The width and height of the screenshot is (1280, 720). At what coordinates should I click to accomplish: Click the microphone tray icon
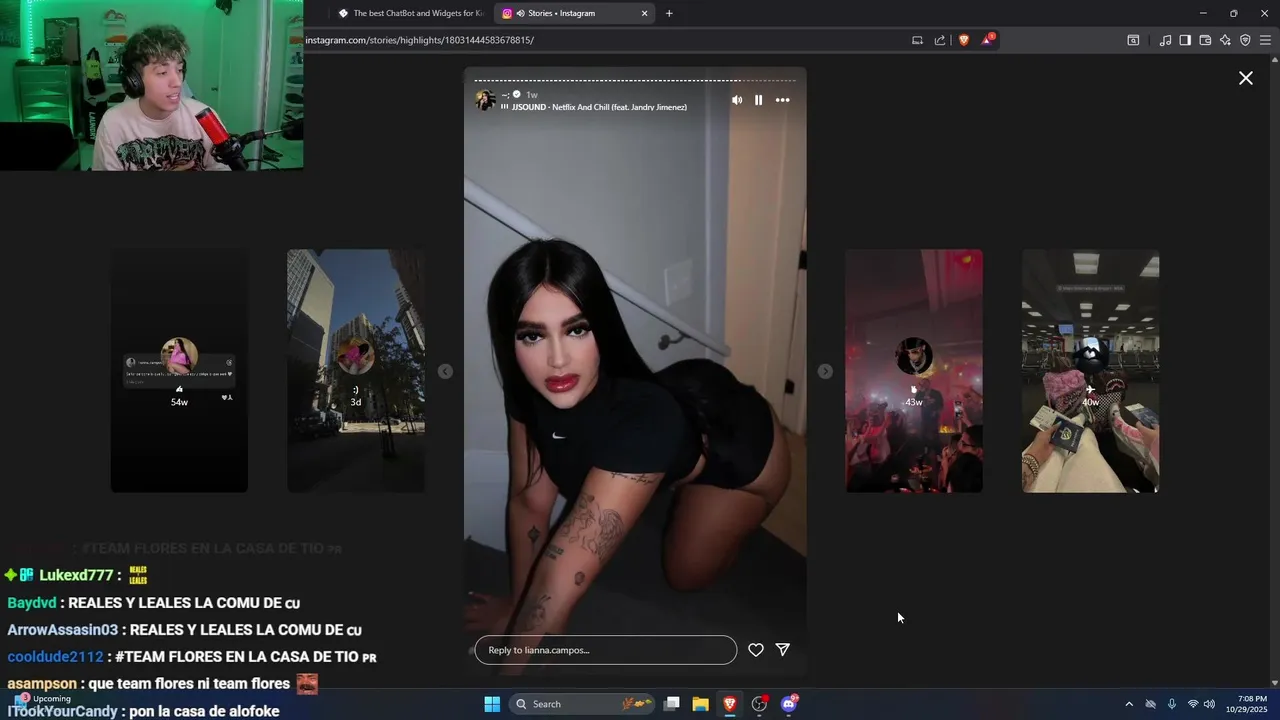tap(1172, 704)
